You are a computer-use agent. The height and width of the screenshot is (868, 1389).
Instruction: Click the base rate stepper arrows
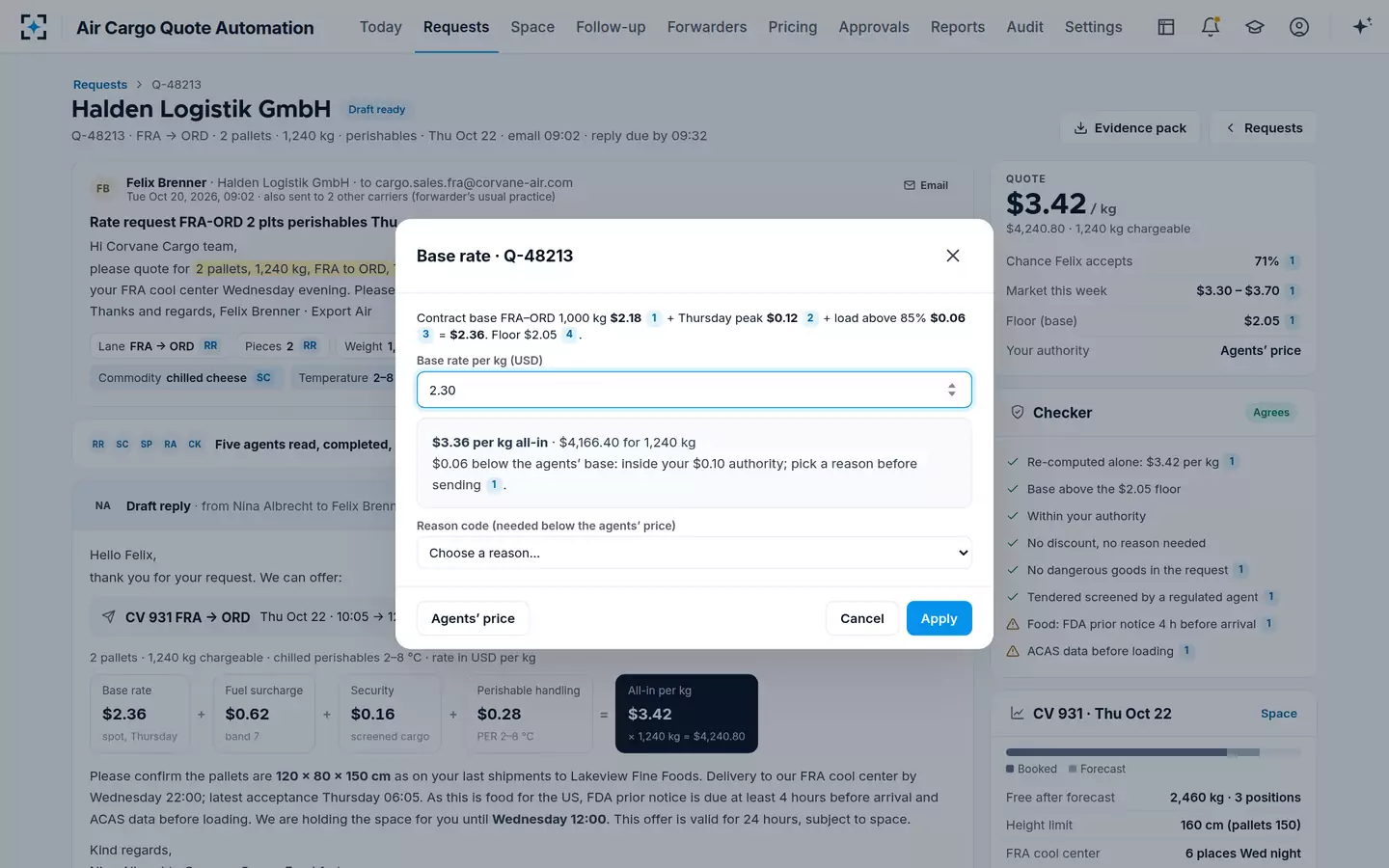952,390
